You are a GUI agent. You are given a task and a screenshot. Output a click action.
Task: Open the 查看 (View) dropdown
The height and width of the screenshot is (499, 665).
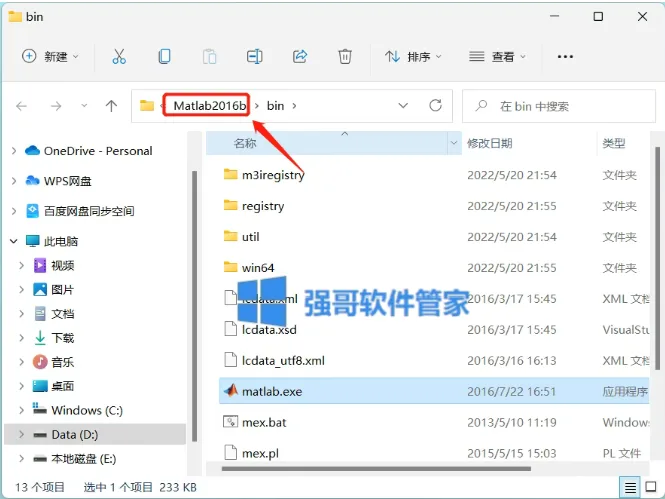tap(497, 56)
